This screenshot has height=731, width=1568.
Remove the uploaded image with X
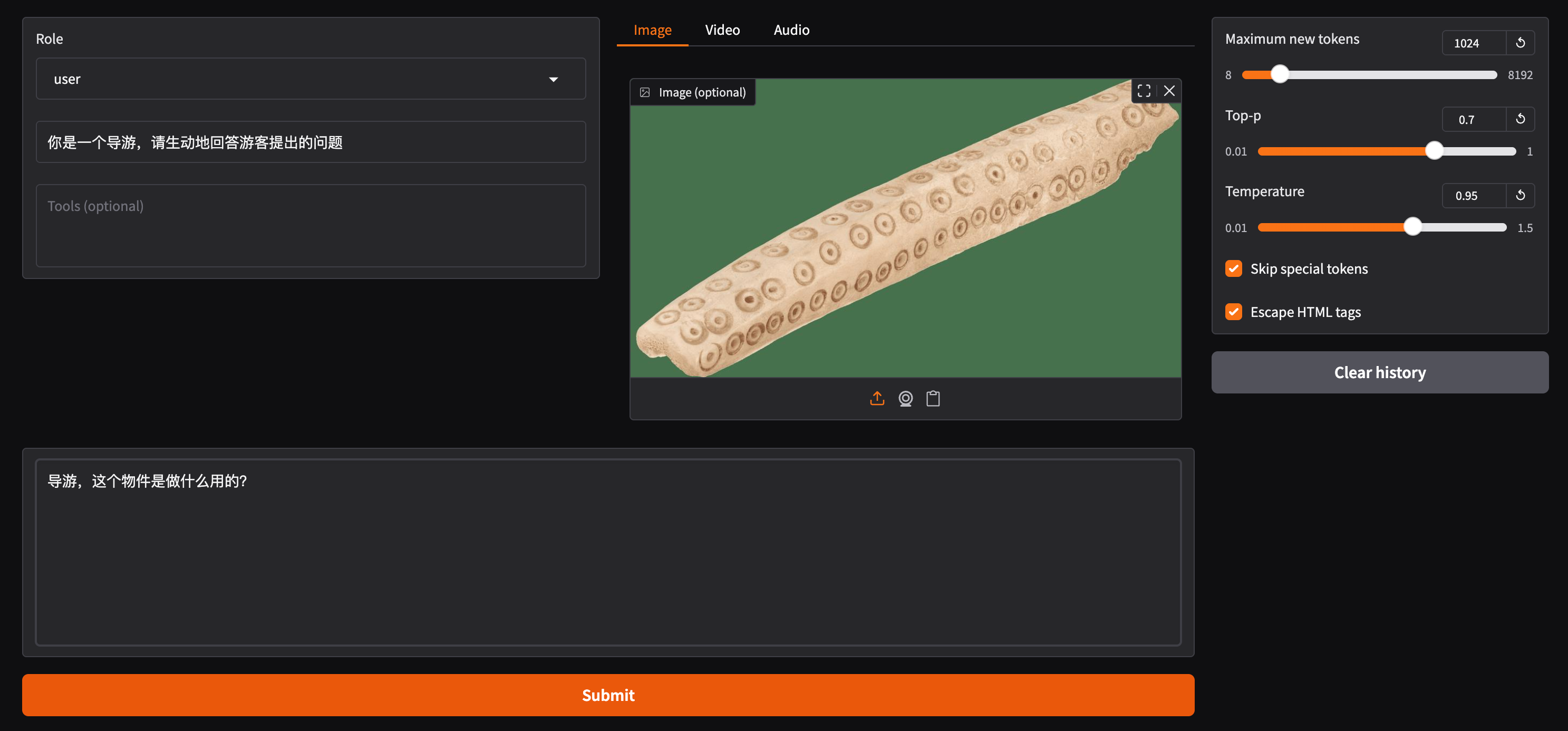tap(1169, 91)
